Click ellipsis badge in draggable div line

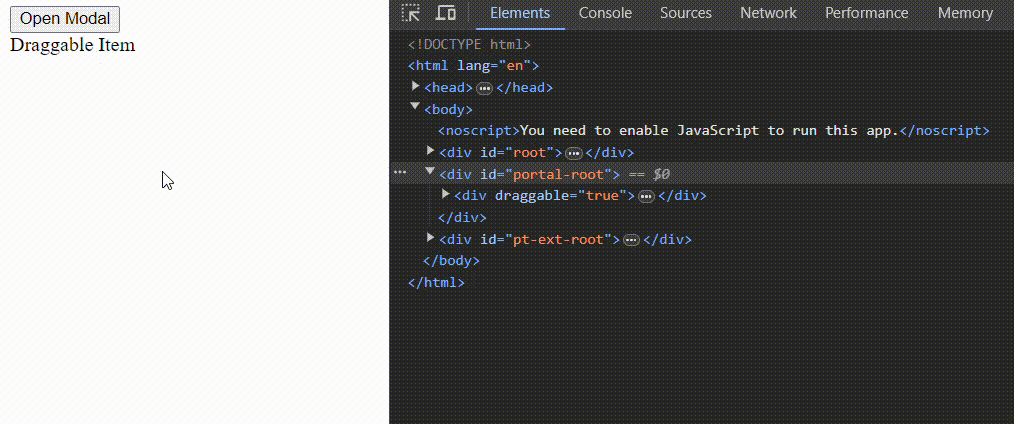point(646,196)
